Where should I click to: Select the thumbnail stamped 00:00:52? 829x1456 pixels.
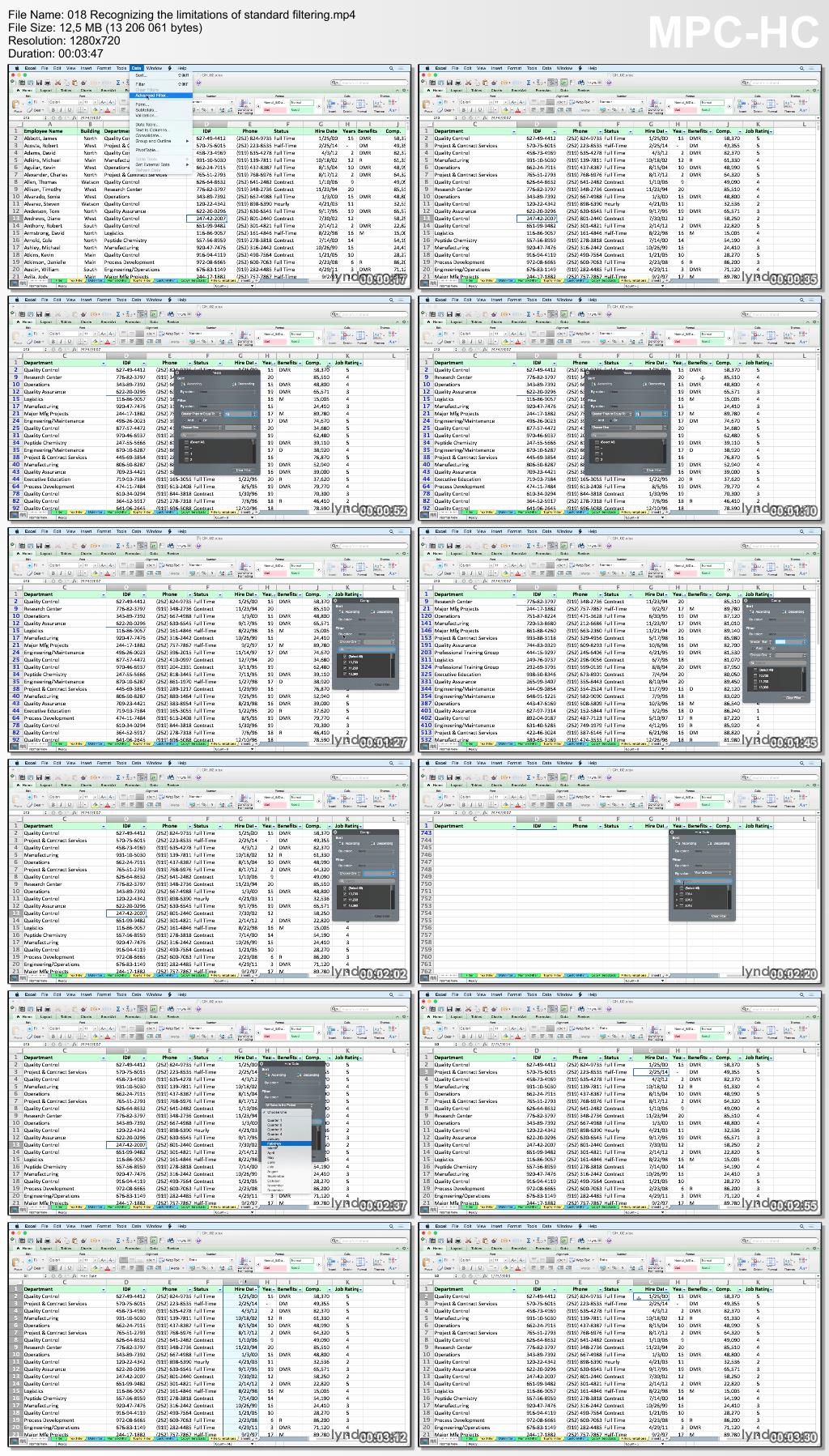point(210,409)
